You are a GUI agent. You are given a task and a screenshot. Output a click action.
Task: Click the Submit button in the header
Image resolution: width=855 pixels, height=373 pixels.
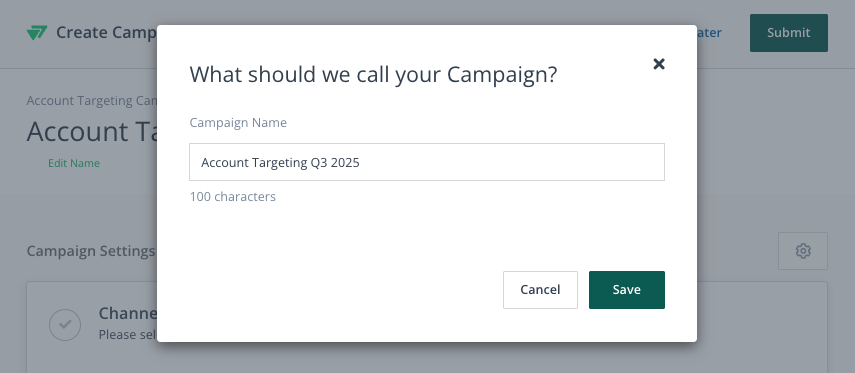(788, 33)
